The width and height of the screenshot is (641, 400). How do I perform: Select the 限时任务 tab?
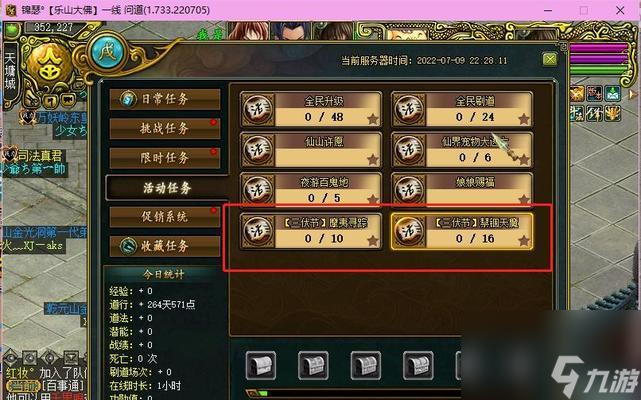(165, 158)
